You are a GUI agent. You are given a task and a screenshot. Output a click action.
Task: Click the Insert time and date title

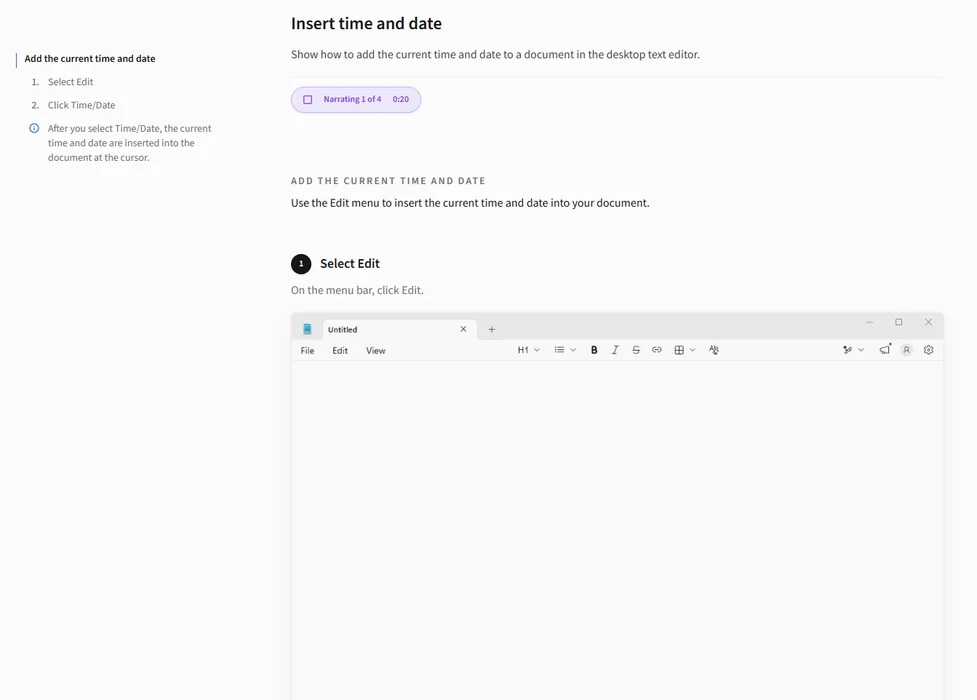tap(366, 24)
